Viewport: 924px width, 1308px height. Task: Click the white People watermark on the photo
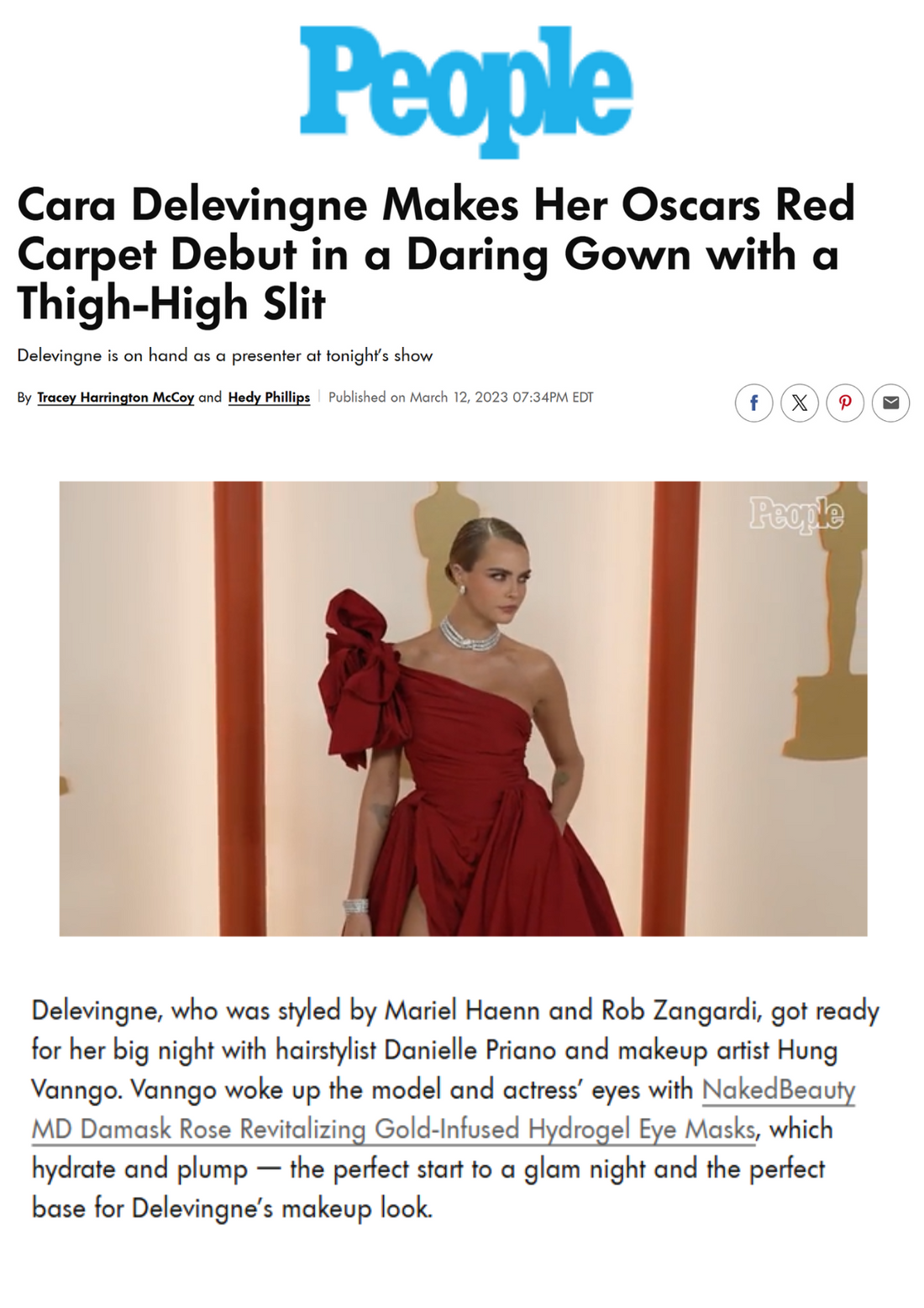[x=796, y=513]
